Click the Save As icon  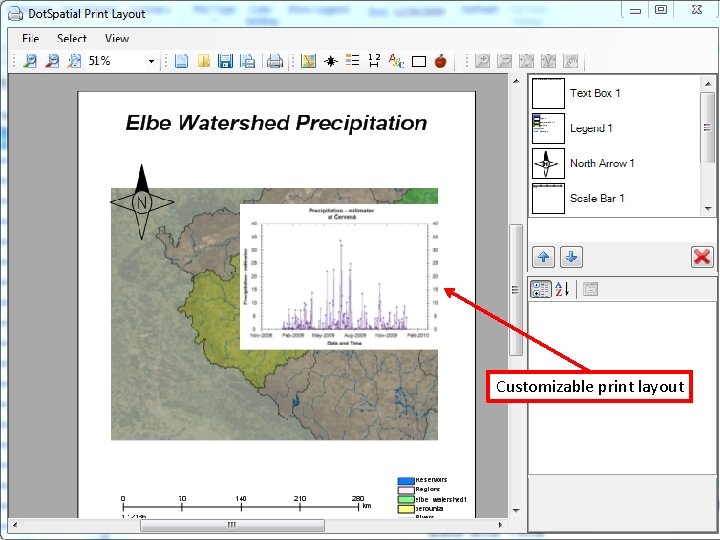[248, 61]
